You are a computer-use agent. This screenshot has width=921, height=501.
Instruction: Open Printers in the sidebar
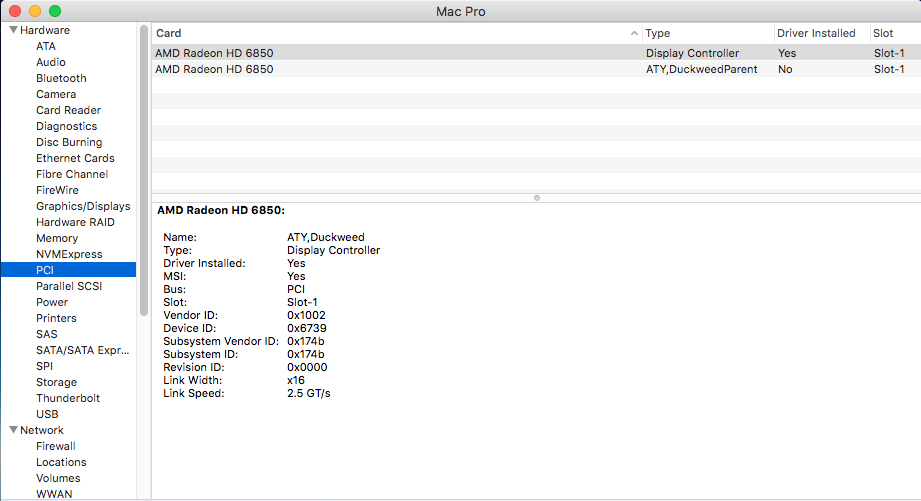[x=56, y=318]
